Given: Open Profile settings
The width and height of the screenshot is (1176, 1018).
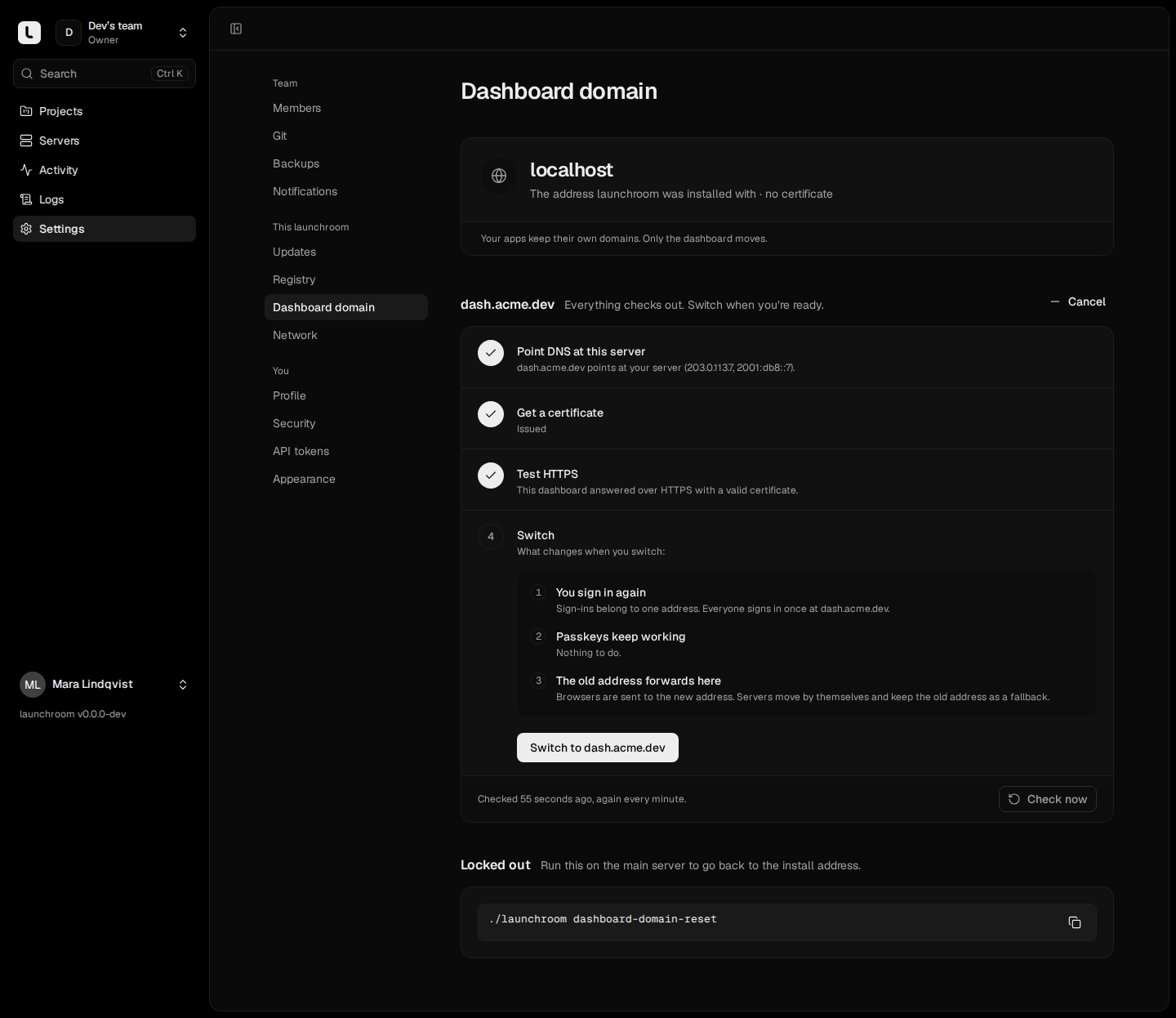Looking at the screenshot, I should click(346, 395).
